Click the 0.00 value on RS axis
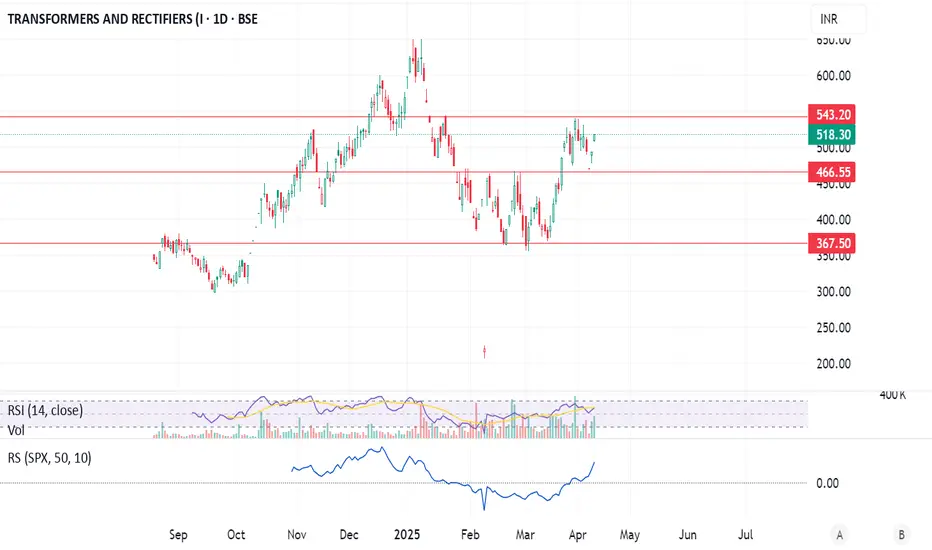Image resolution: width=932 pixels, height=550 pixels. click(827, 483)
